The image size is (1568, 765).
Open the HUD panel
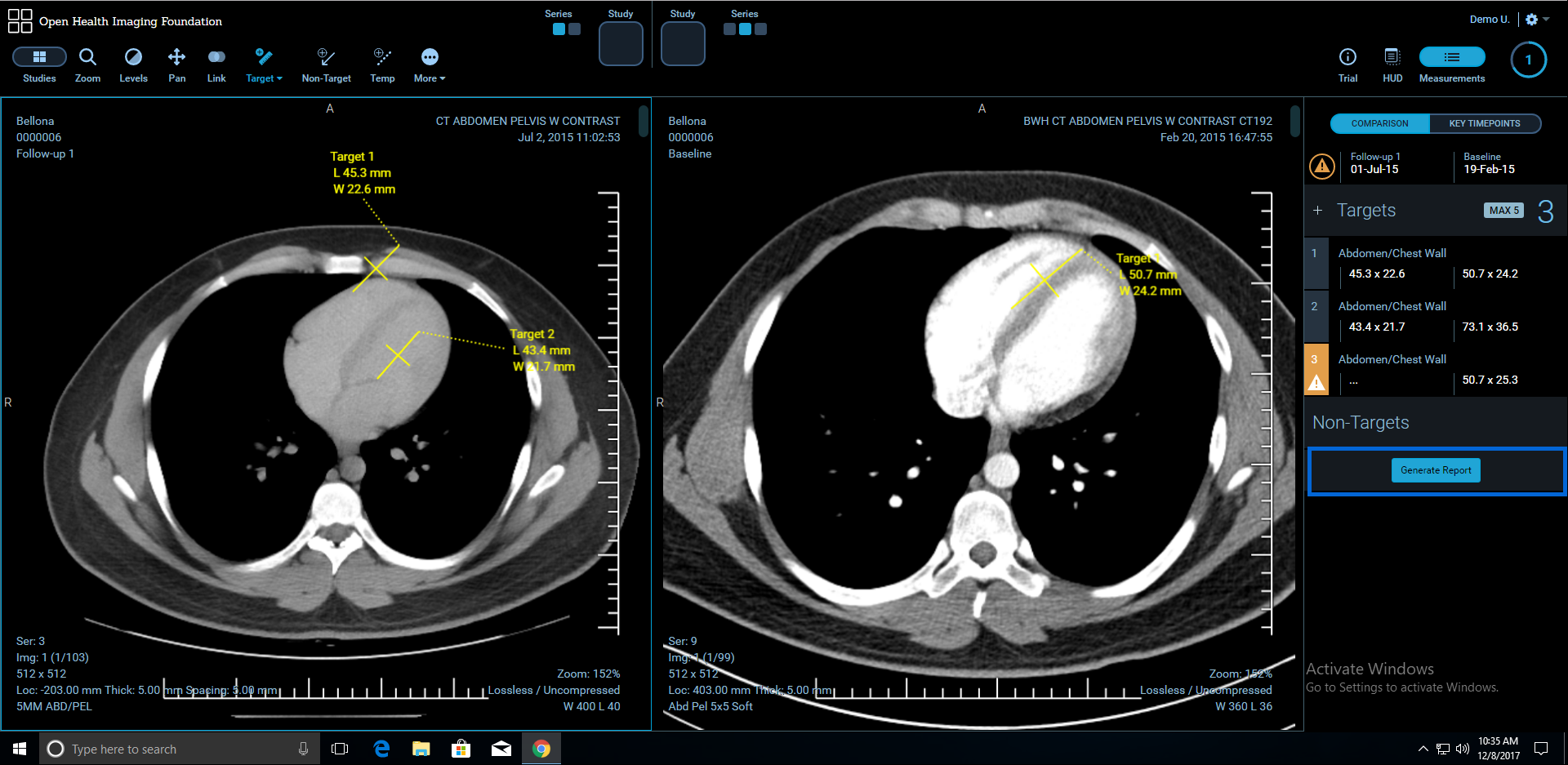(1392, 64)
